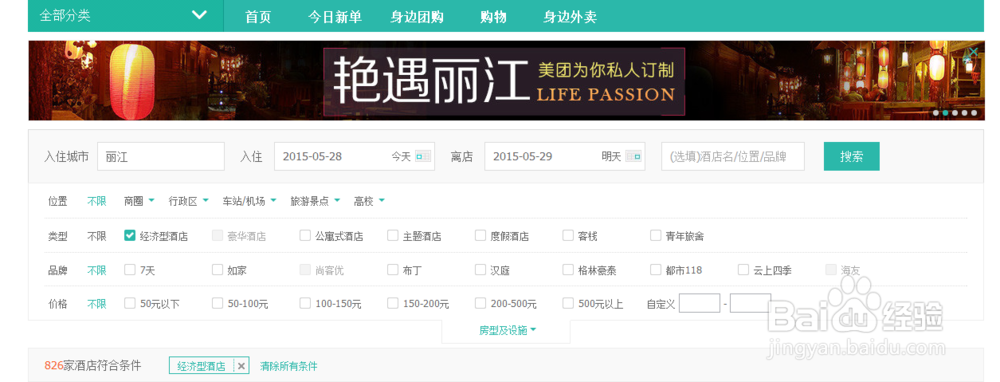Expand the 全部分类 category dropdown
1000x382 pixels.
pos(126,15)
